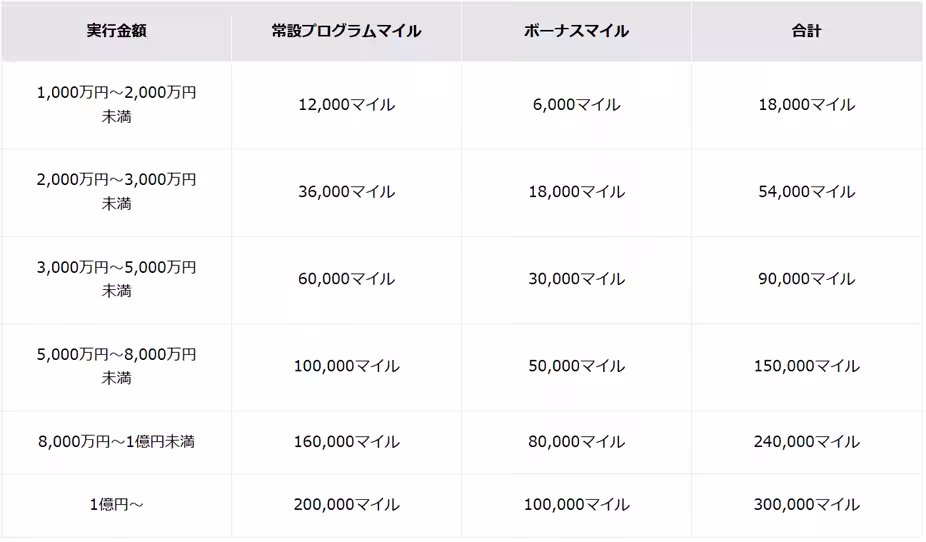Click the 1,000万円～2,000万円未満 row label
This screenshot has width=926, height=542.
pyautogui.click(x=116, y=104)
